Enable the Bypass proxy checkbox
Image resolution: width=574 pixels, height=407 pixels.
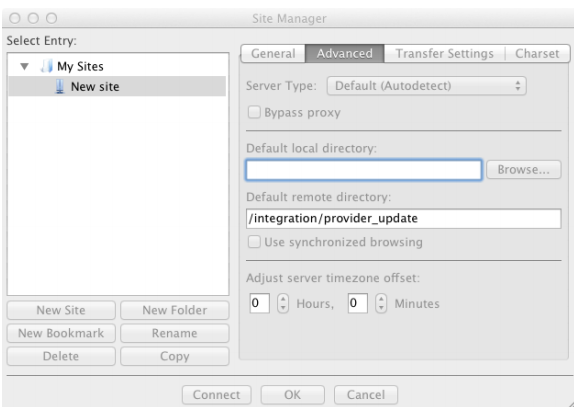254,112
